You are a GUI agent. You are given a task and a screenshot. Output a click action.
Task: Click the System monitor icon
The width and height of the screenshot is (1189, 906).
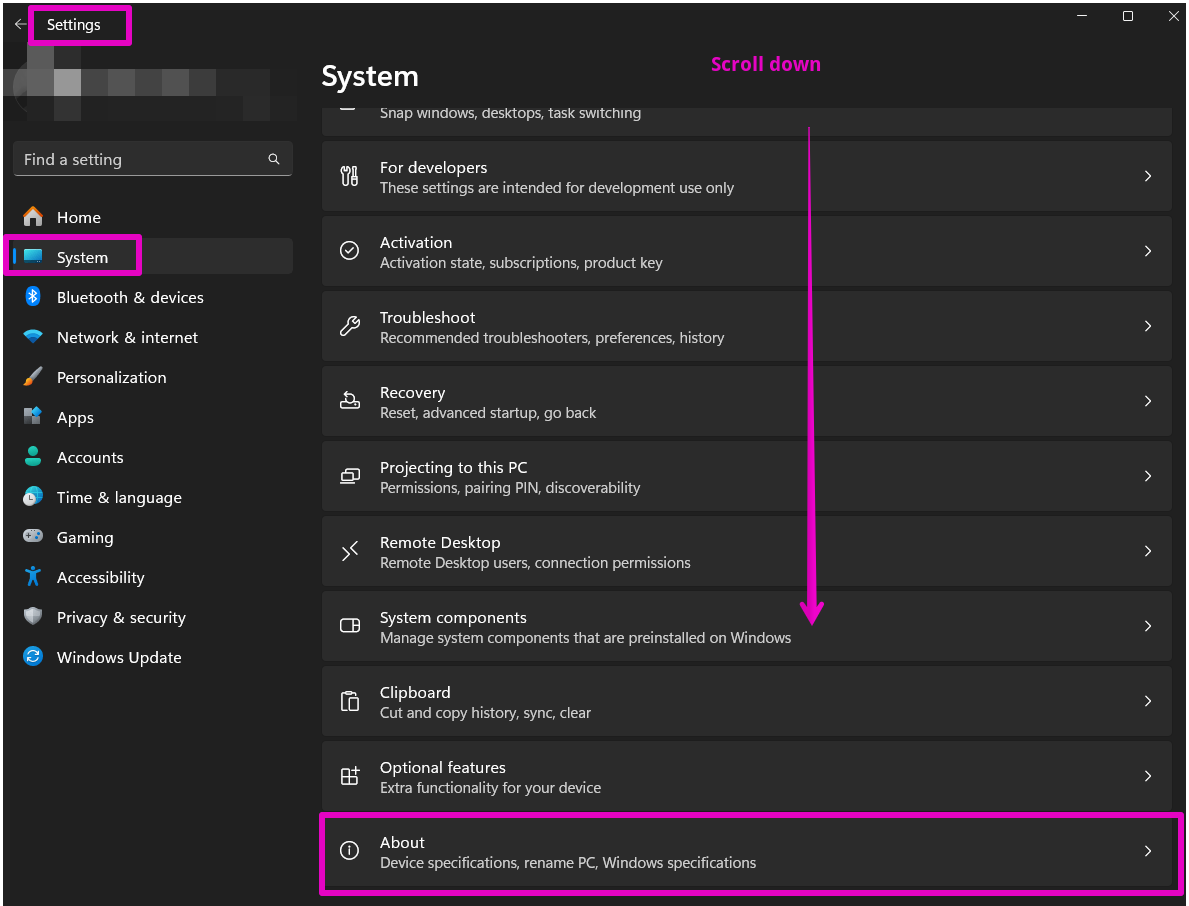33,256
